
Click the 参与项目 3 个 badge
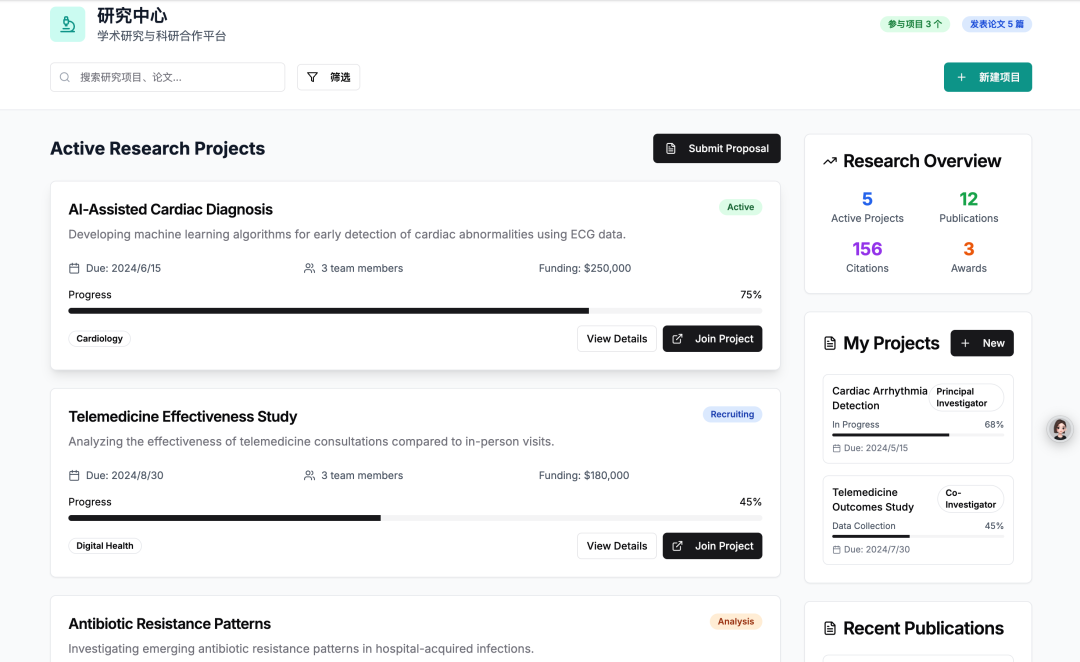pyautogui.click(x=915, y=24)
